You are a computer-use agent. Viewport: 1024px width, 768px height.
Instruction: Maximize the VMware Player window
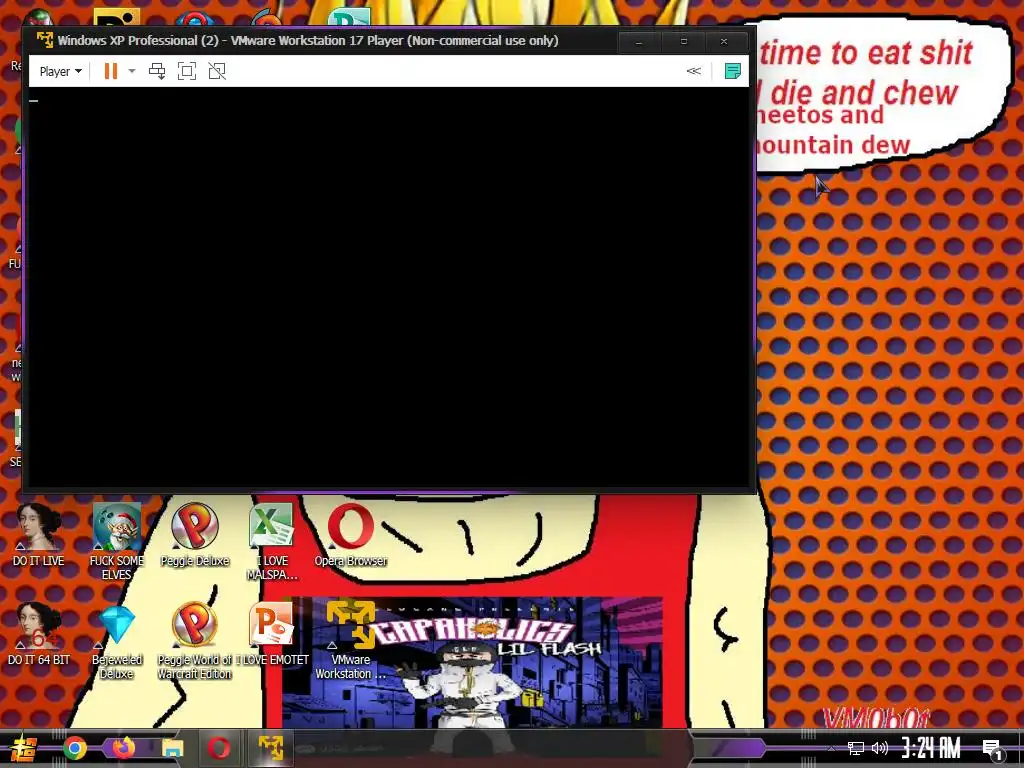coord(684,41)
